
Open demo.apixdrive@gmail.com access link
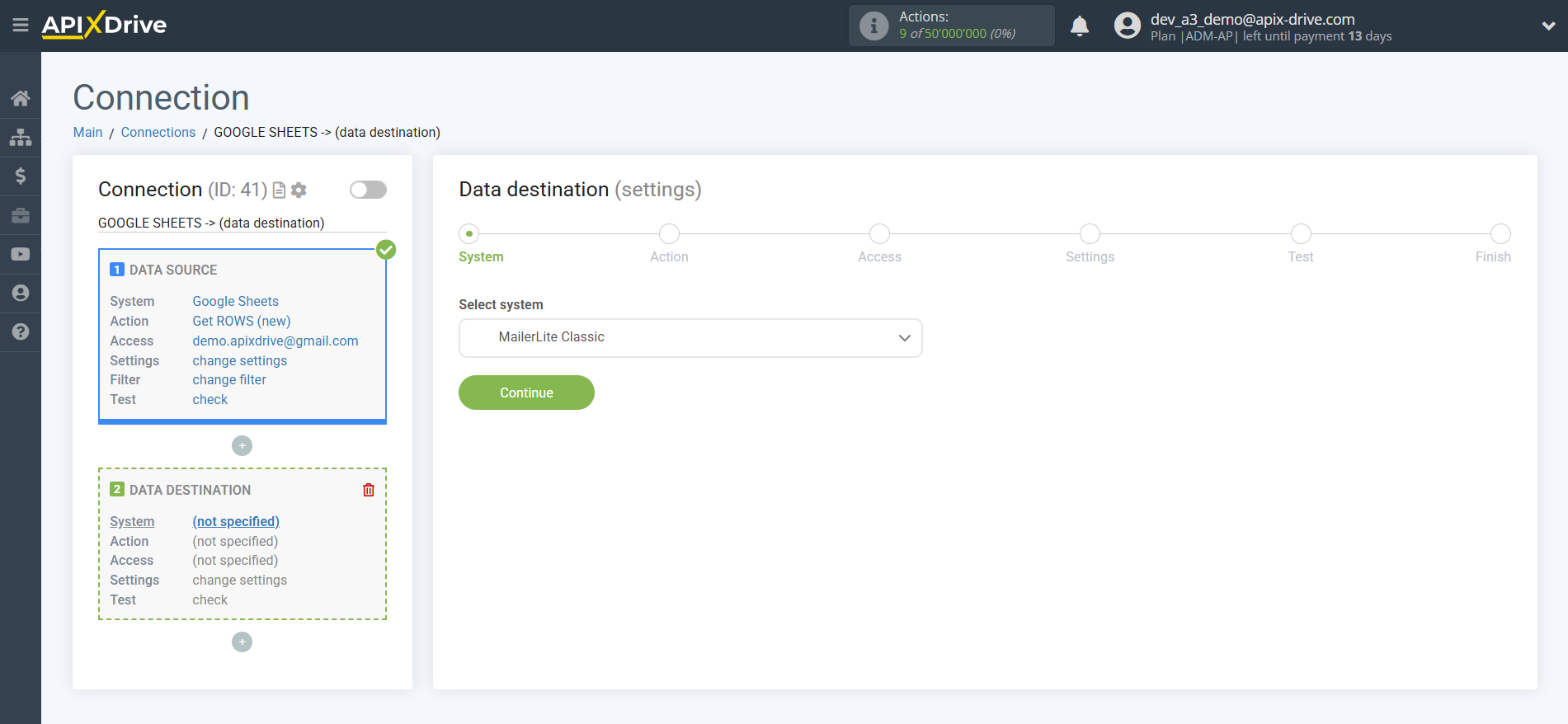click(x=275, y=341)
